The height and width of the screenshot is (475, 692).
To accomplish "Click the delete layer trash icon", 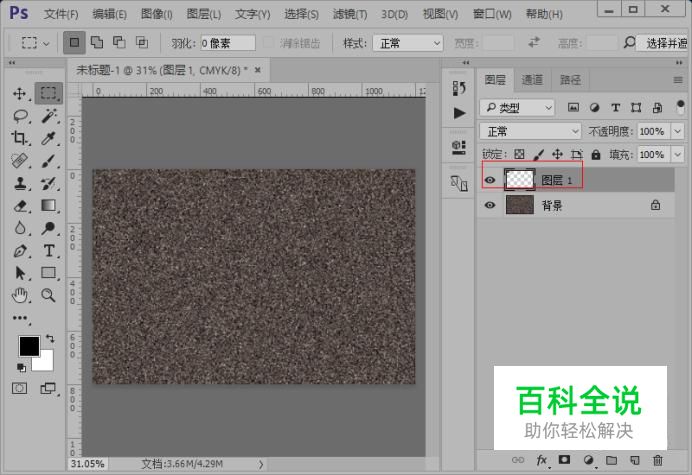I will (657, 460).
